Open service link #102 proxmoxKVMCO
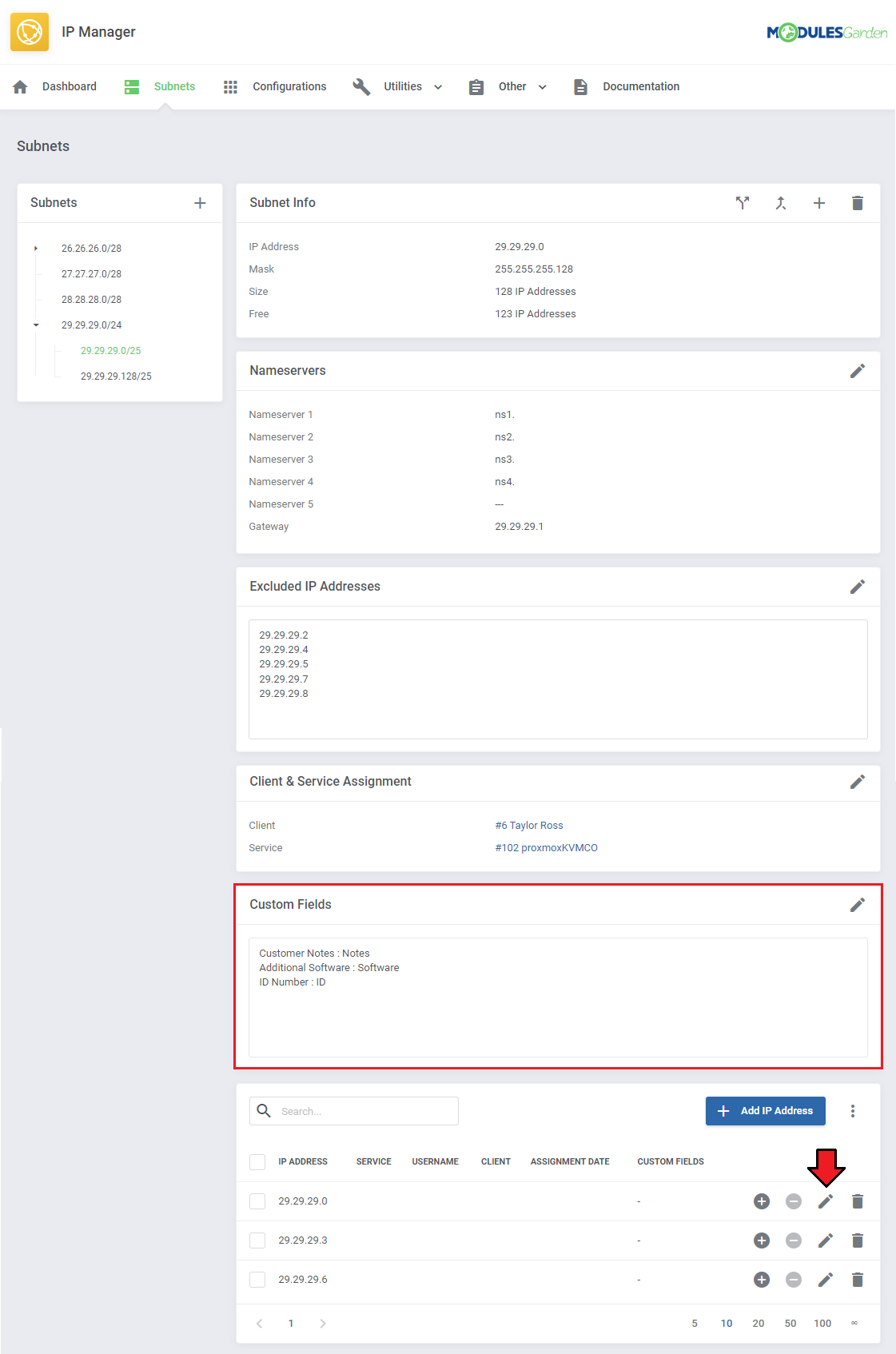This screenshot has width=896, height=1354. tap(546, 848)
